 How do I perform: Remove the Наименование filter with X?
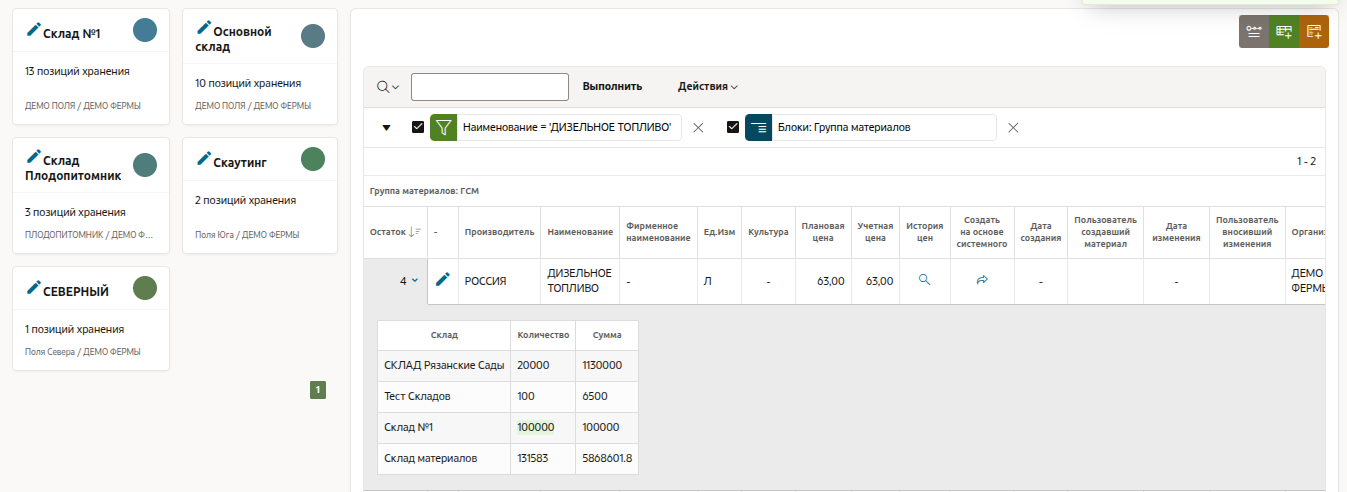[699, 128]
